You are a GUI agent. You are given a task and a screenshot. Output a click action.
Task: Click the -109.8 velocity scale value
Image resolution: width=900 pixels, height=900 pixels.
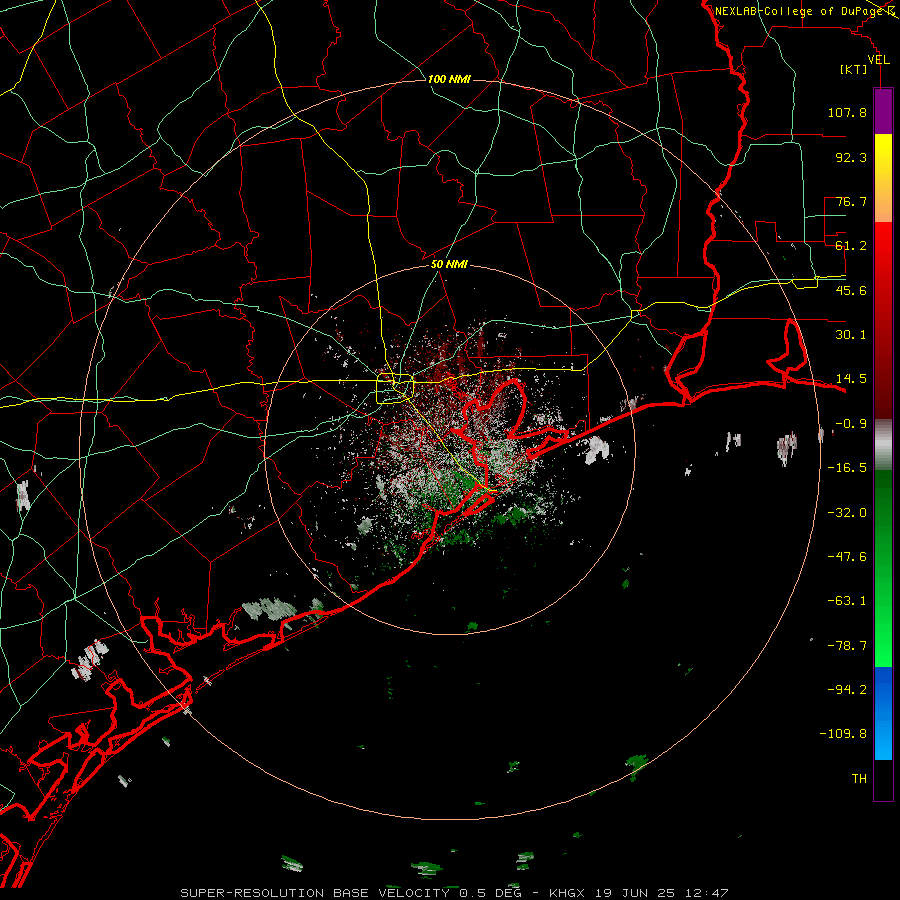(x=843, y=734)
